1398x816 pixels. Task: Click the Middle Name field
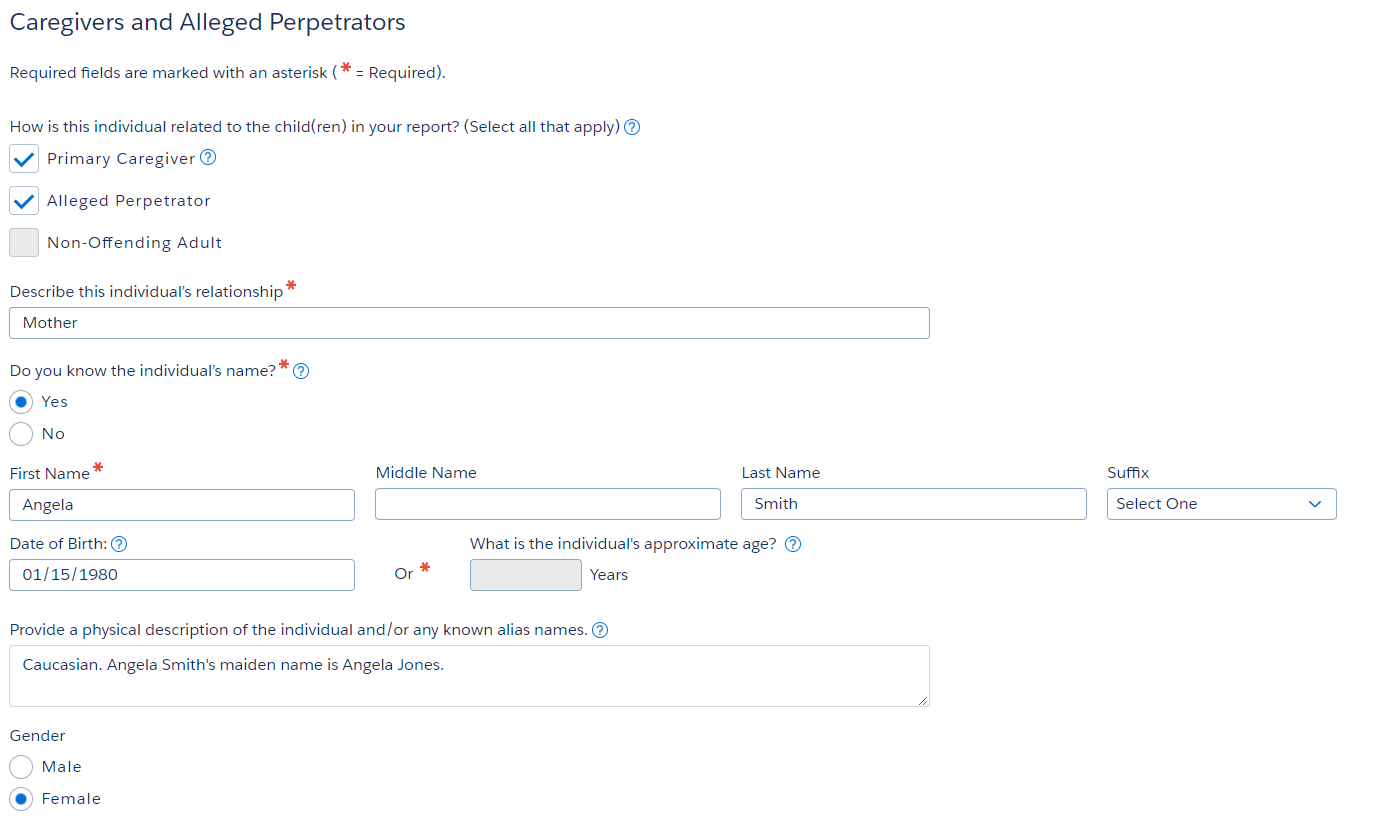coord(547,505)
